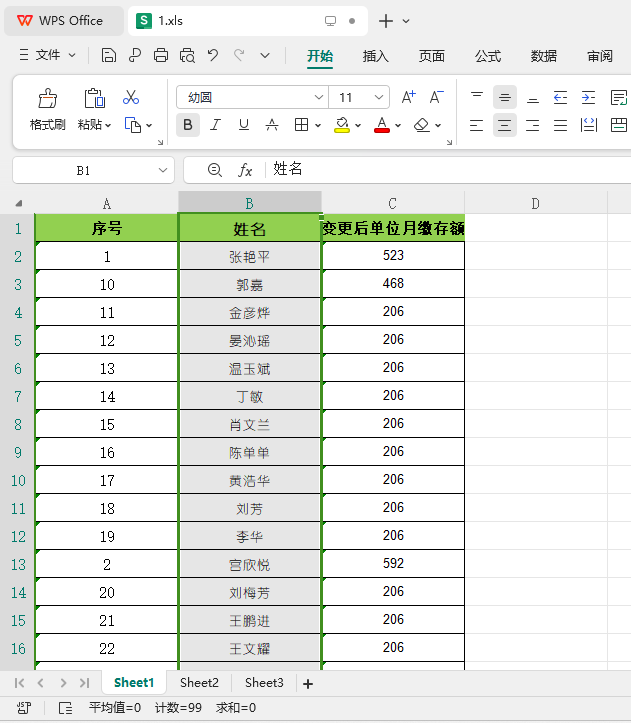Click the fx insert function icon
This screenshot has height=723, width=631.
[245, 170]
